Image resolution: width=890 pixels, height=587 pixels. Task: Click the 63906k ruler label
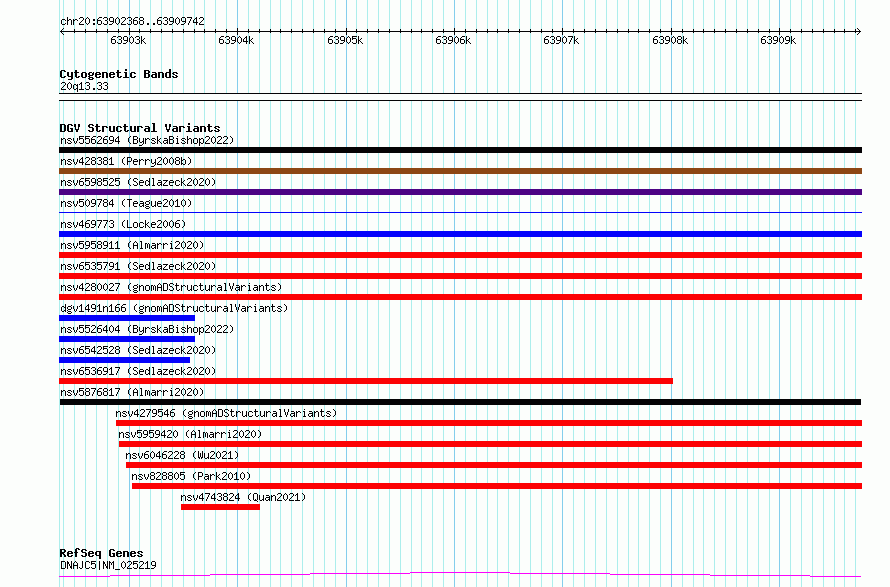pyautogui.click(x=453, y=40)
